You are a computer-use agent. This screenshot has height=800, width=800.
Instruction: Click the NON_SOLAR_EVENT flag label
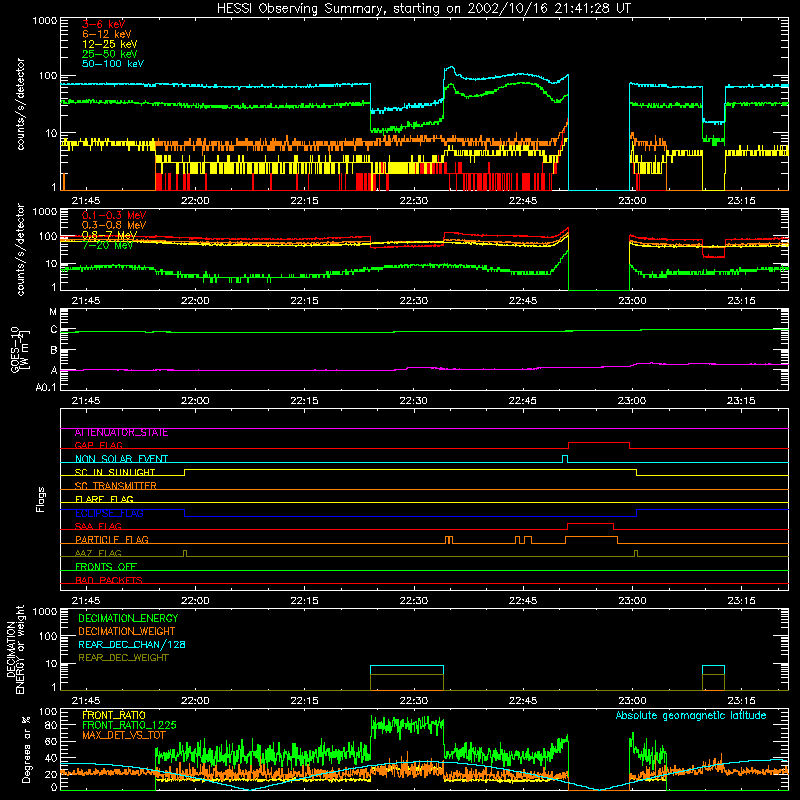[x=121, y=459]
